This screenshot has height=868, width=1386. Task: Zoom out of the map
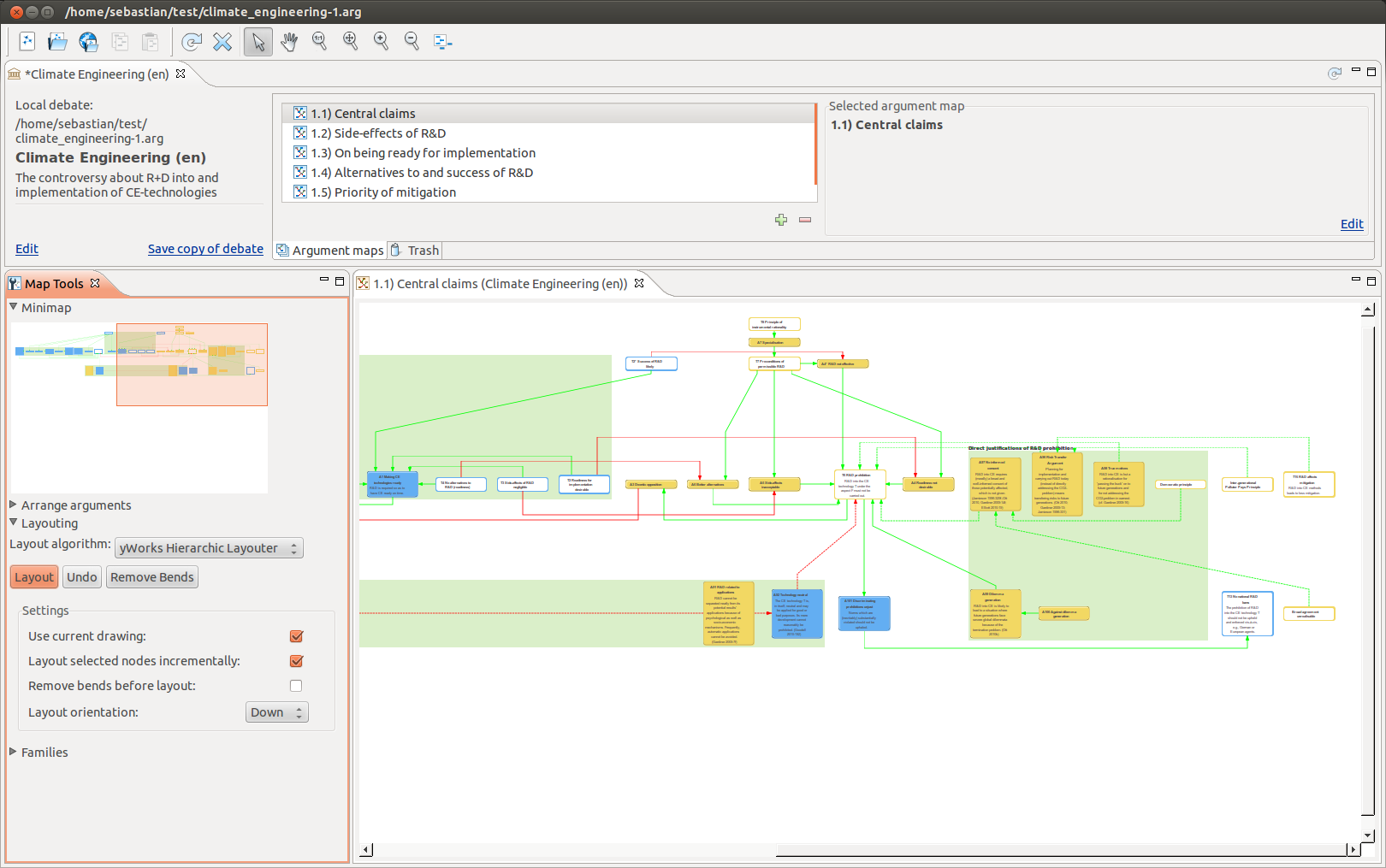pos(412,41)
